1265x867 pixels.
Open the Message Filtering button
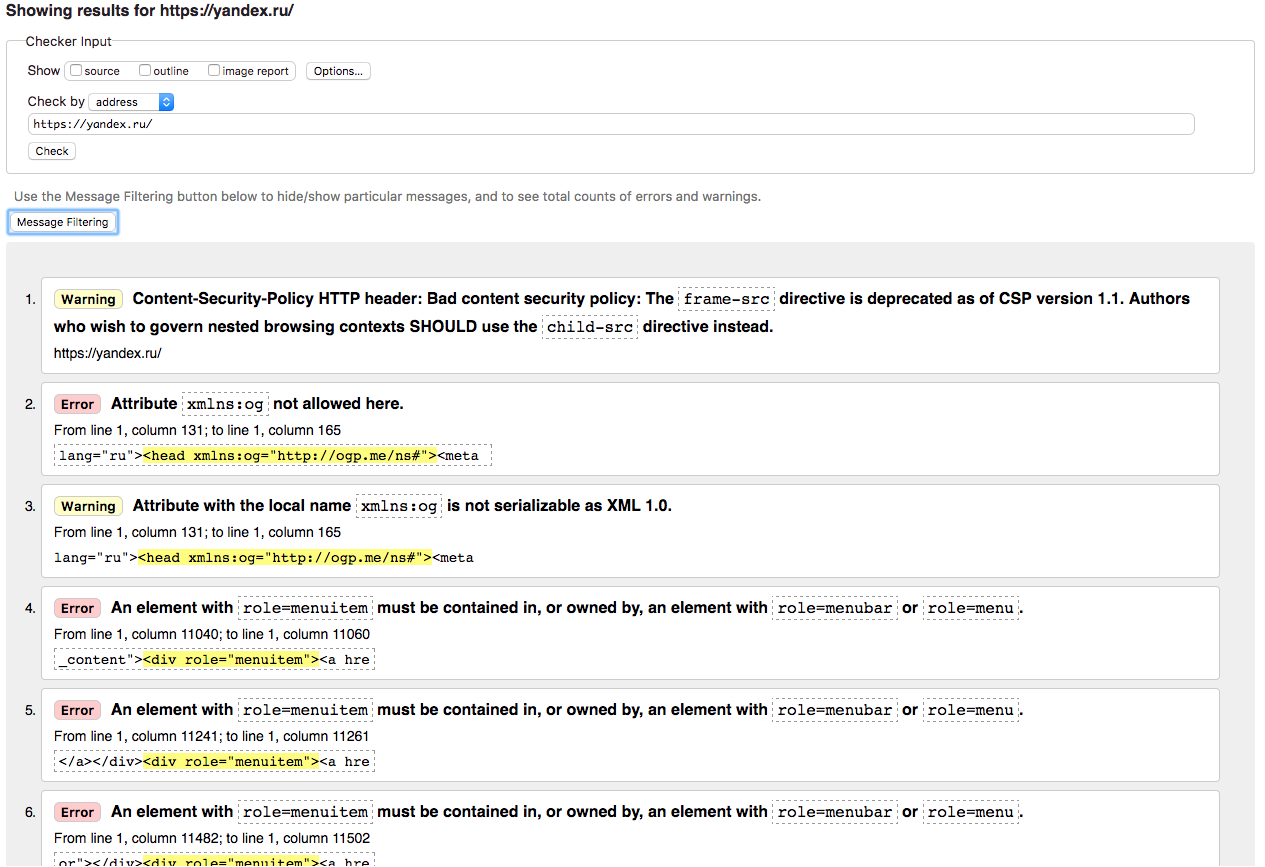[63, 222]
